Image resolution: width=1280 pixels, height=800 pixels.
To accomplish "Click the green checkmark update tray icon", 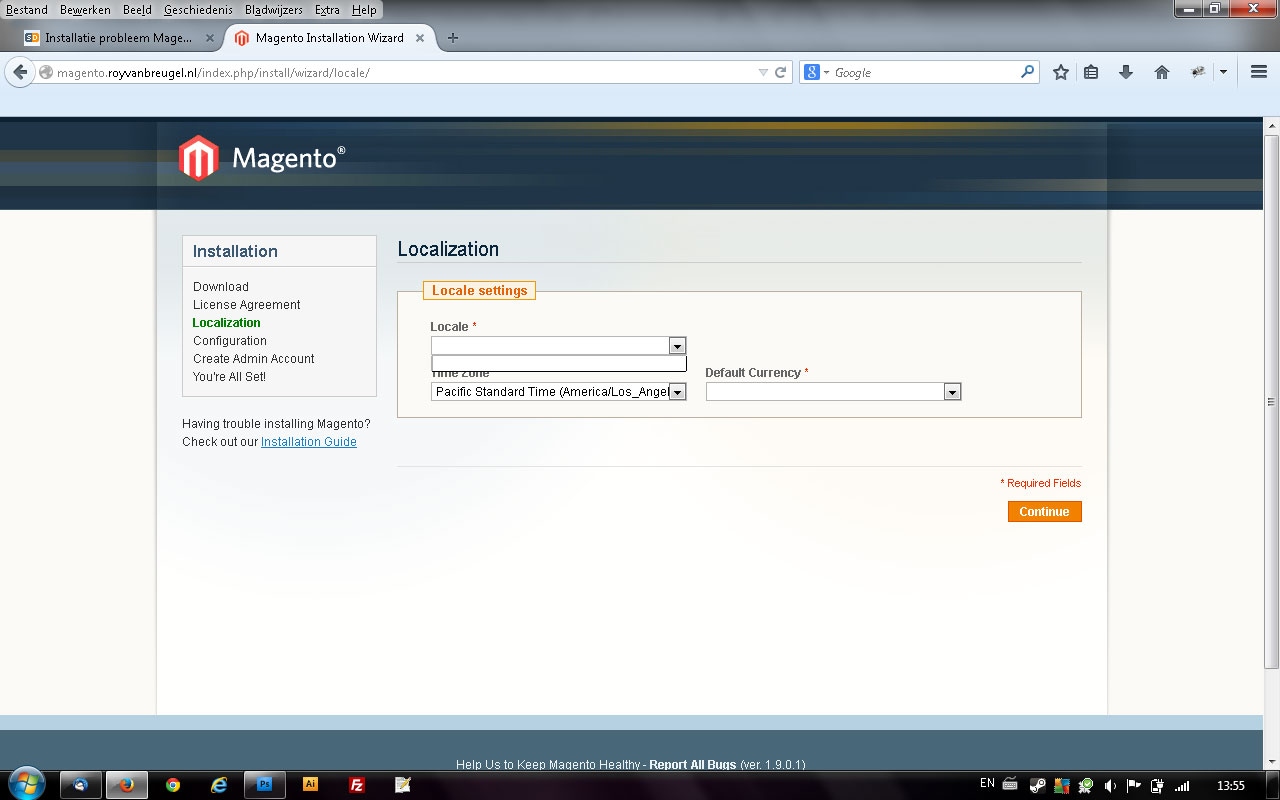I will click(1086, 785).
